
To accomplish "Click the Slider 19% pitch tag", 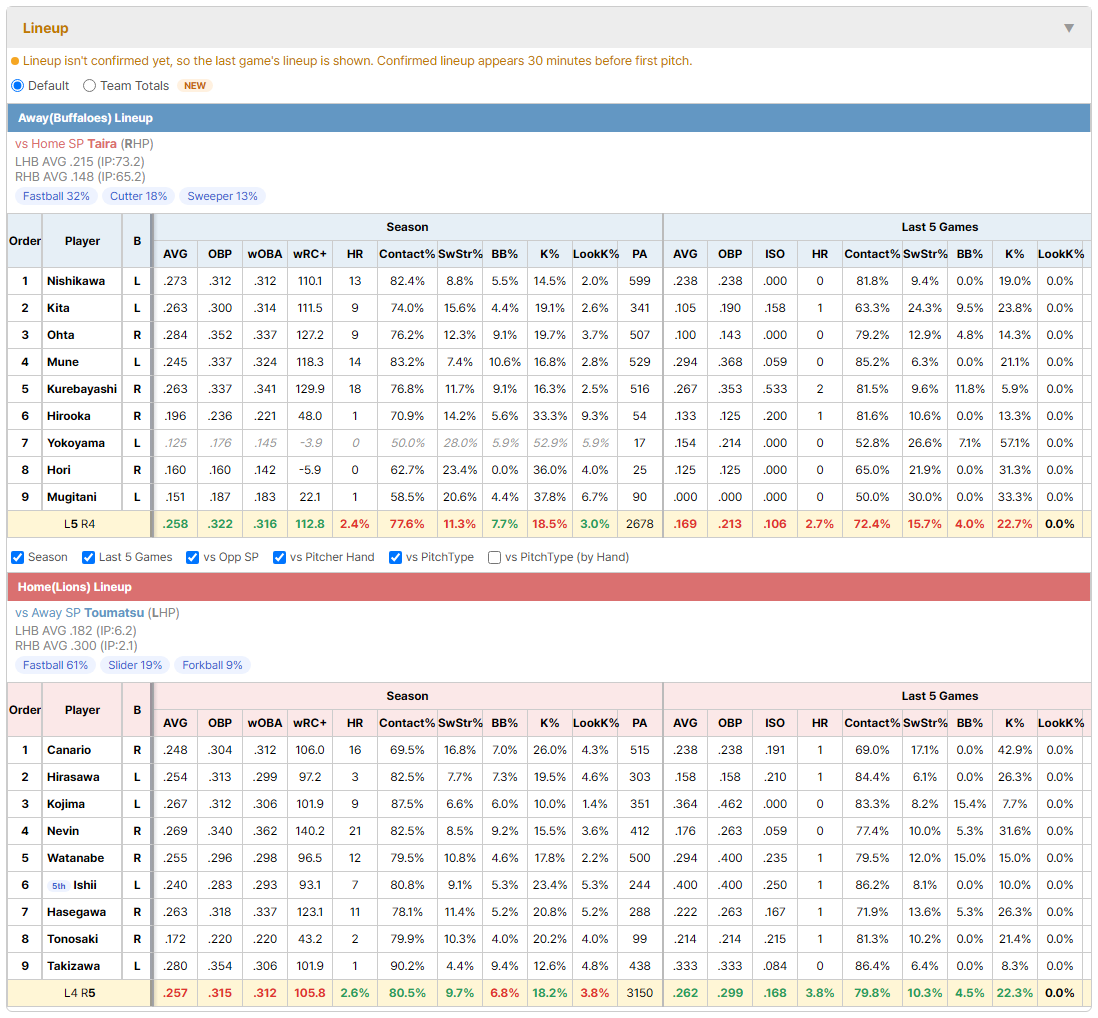I will pos(134,665).
